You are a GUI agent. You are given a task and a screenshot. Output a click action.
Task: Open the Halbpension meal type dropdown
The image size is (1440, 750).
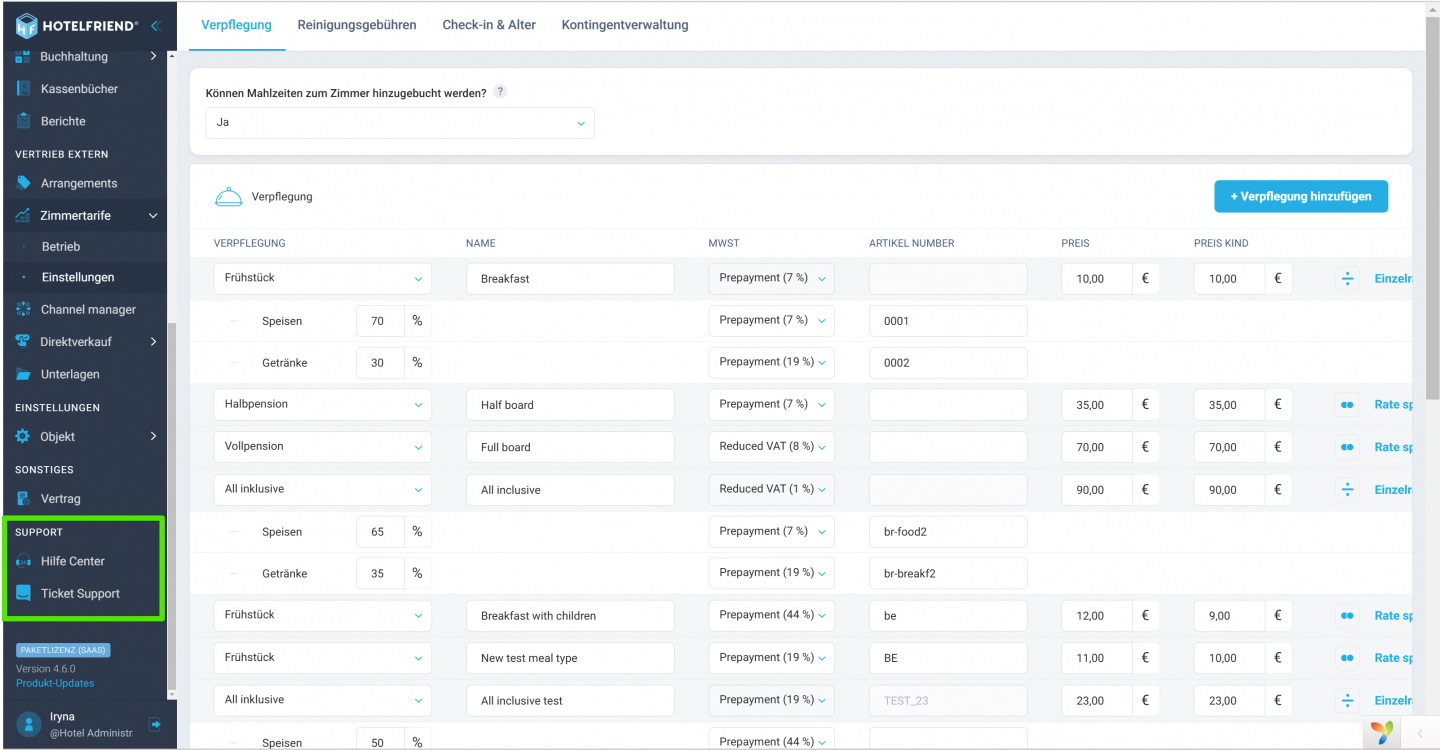point(323,405)
